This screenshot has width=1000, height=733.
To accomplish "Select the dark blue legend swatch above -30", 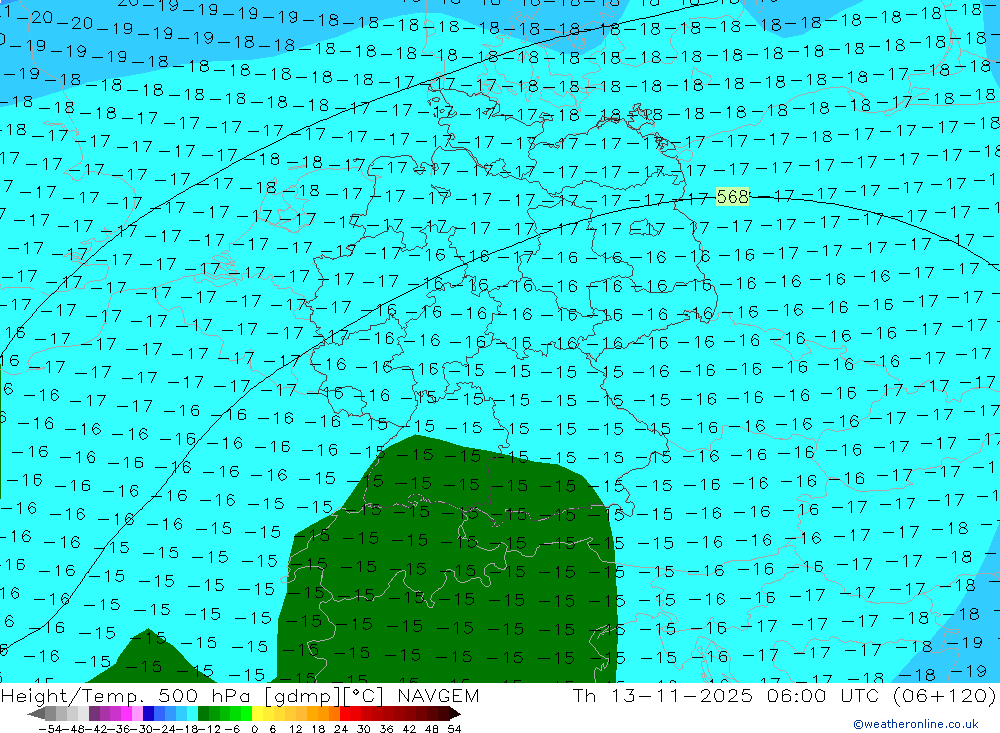I will click(x=148, y=714).
